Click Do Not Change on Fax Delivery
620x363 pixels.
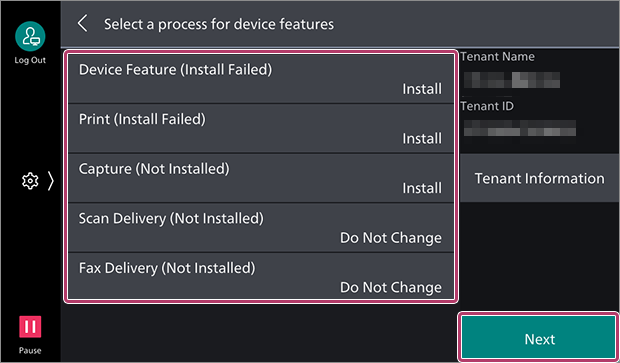click(x=391, y=287)
